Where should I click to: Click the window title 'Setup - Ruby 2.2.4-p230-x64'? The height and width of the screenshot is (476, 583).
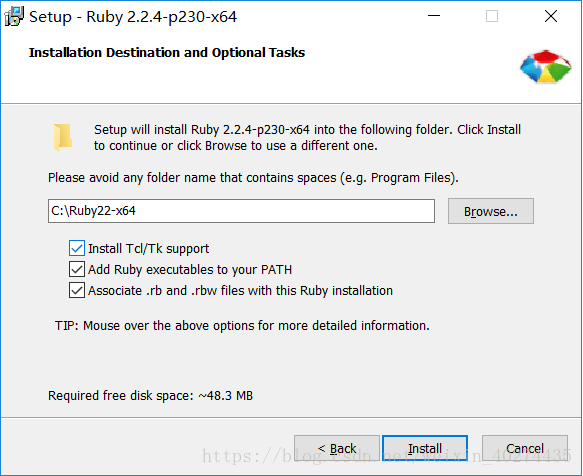pyautogui.click(x=133, y=17)
